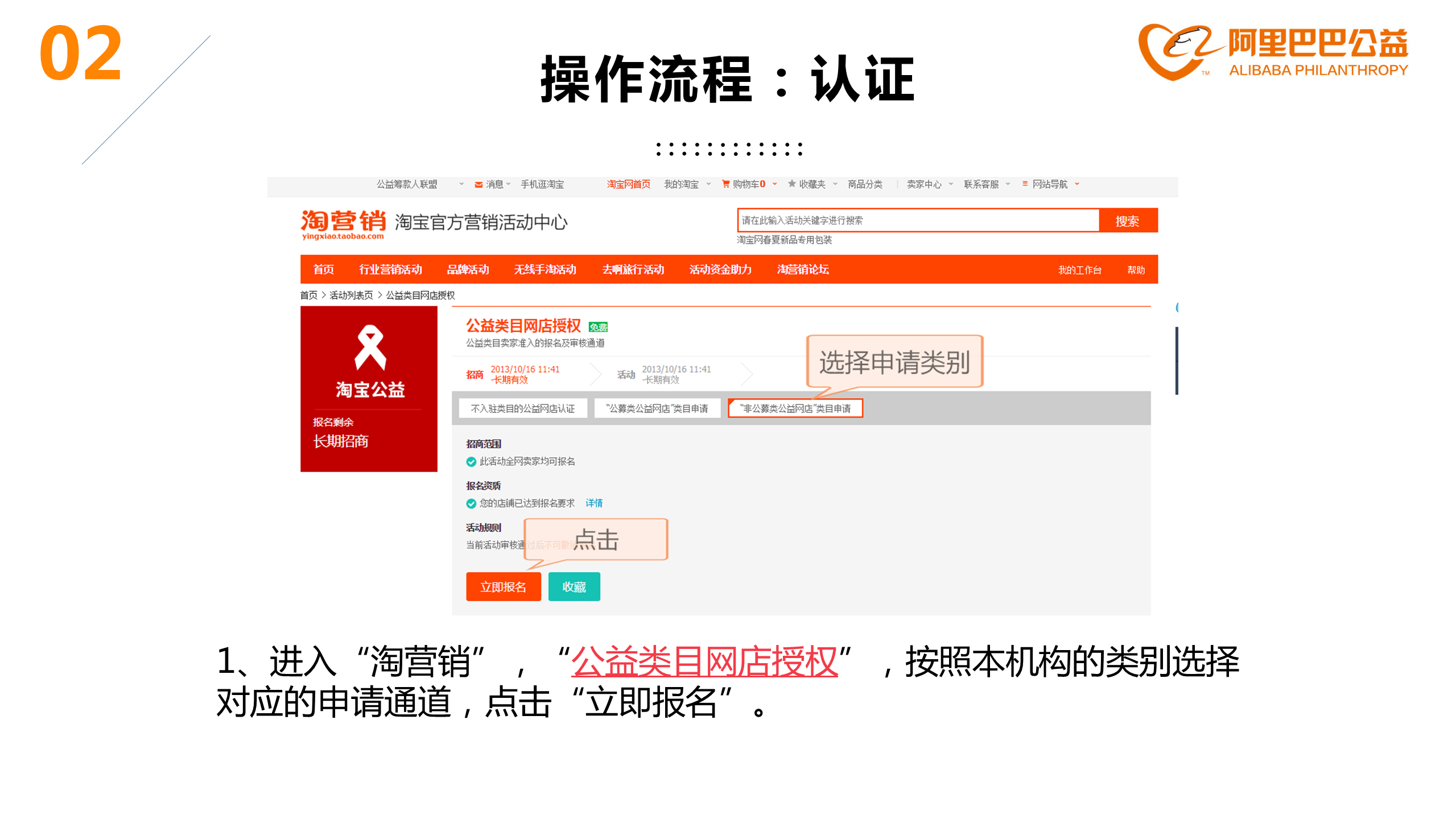Click the 招商范围 section label

click(483, 444)
